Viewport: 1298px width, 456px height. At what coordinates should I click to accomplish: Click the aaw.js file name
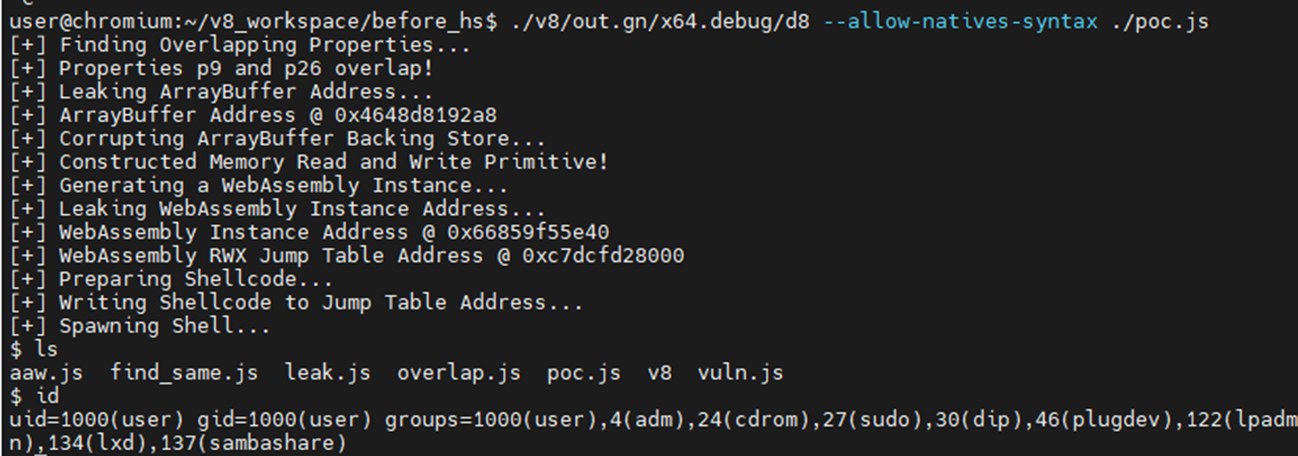(x=46, y=373)
